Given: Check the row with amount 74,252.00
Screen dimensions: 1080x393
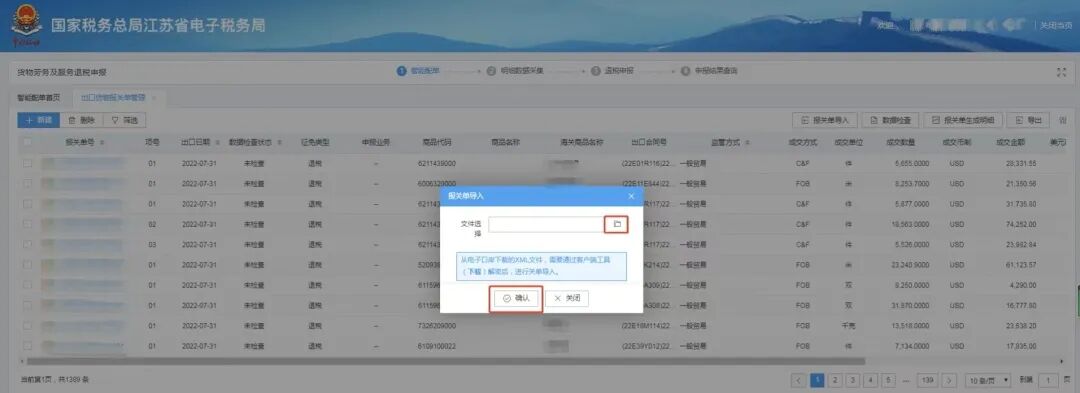Looking at the screenshot, I should 27,224.
